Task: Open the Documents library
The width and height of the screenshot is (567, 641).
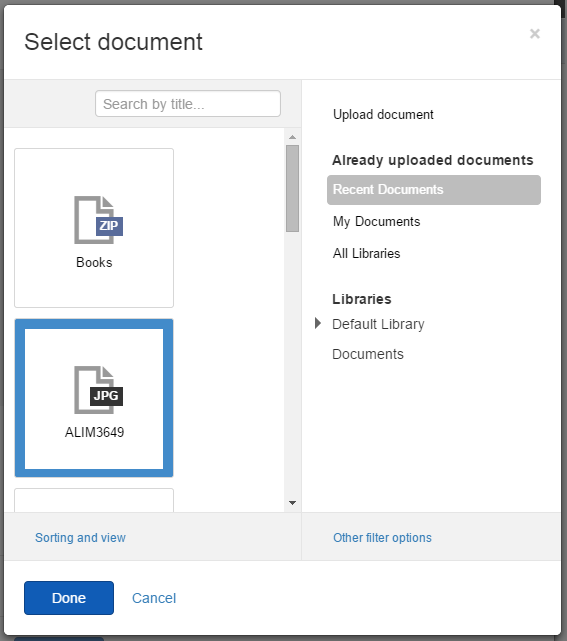Action: coord(368,354)
